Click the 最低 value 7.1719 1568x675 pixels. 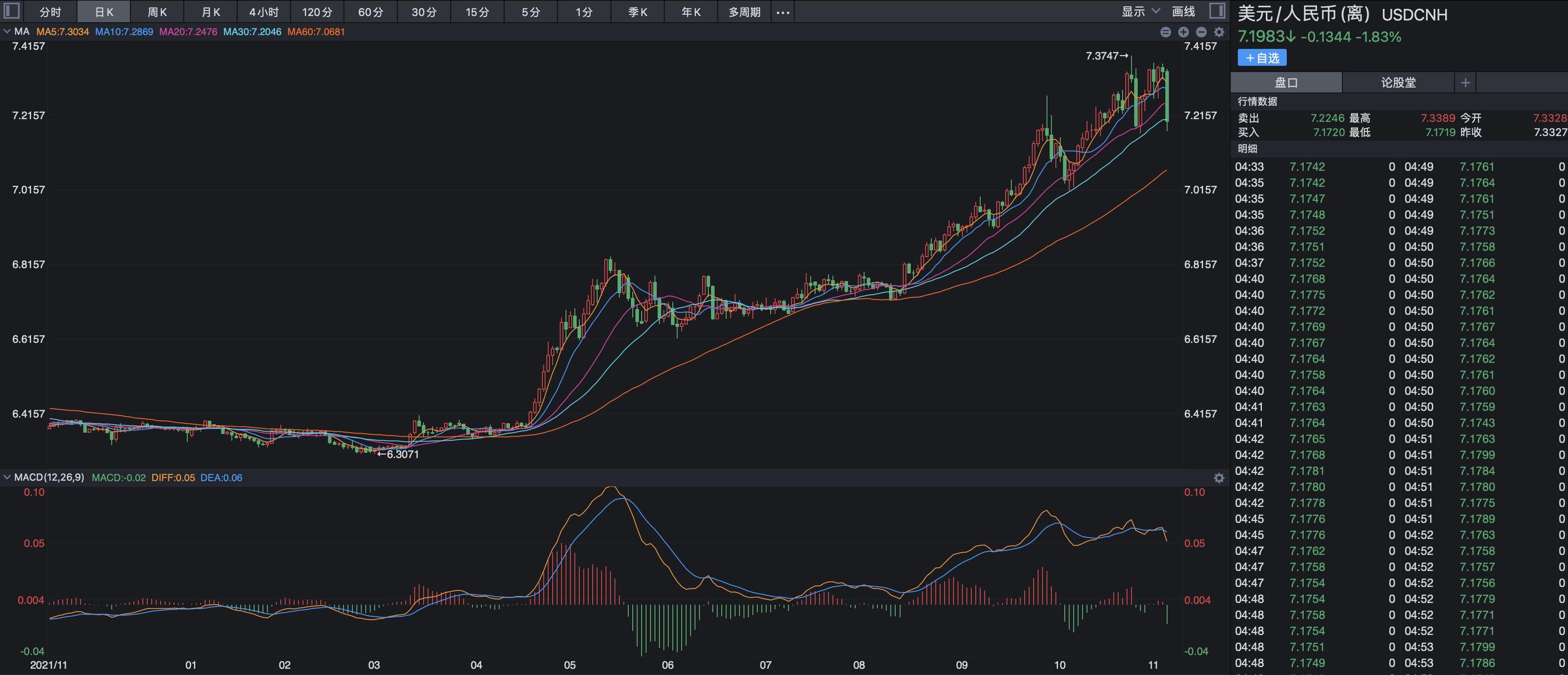(x=1440, y=133)
